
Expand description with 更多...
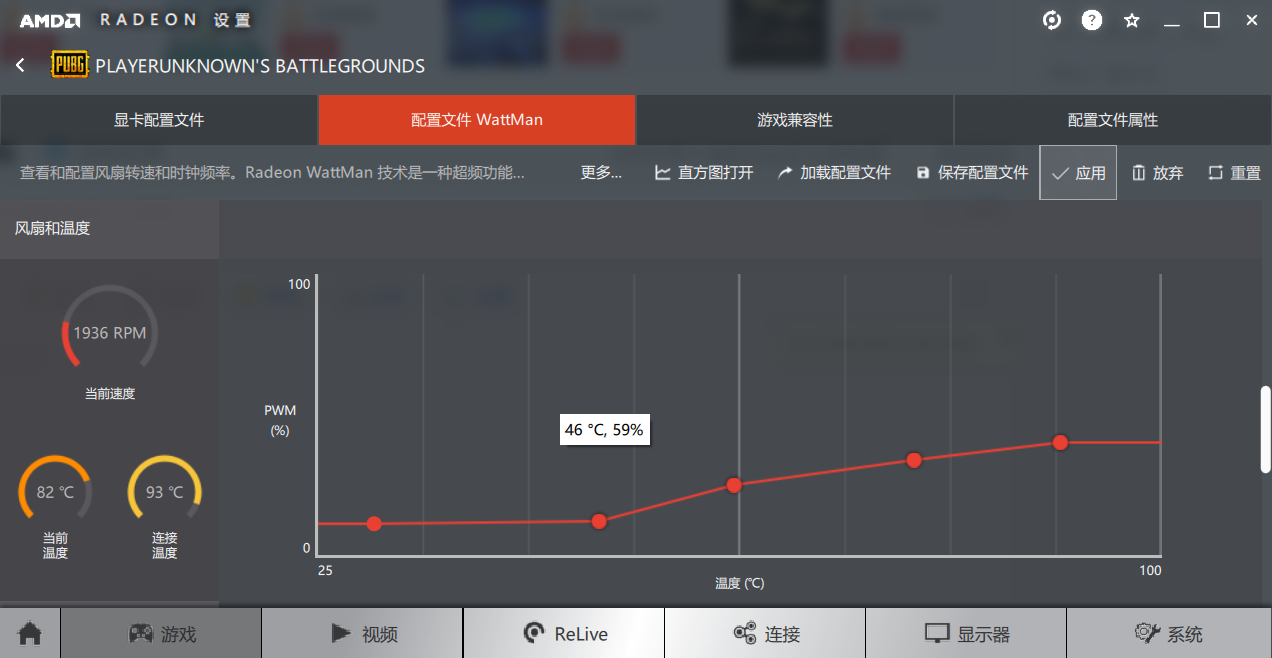(601, 173)
